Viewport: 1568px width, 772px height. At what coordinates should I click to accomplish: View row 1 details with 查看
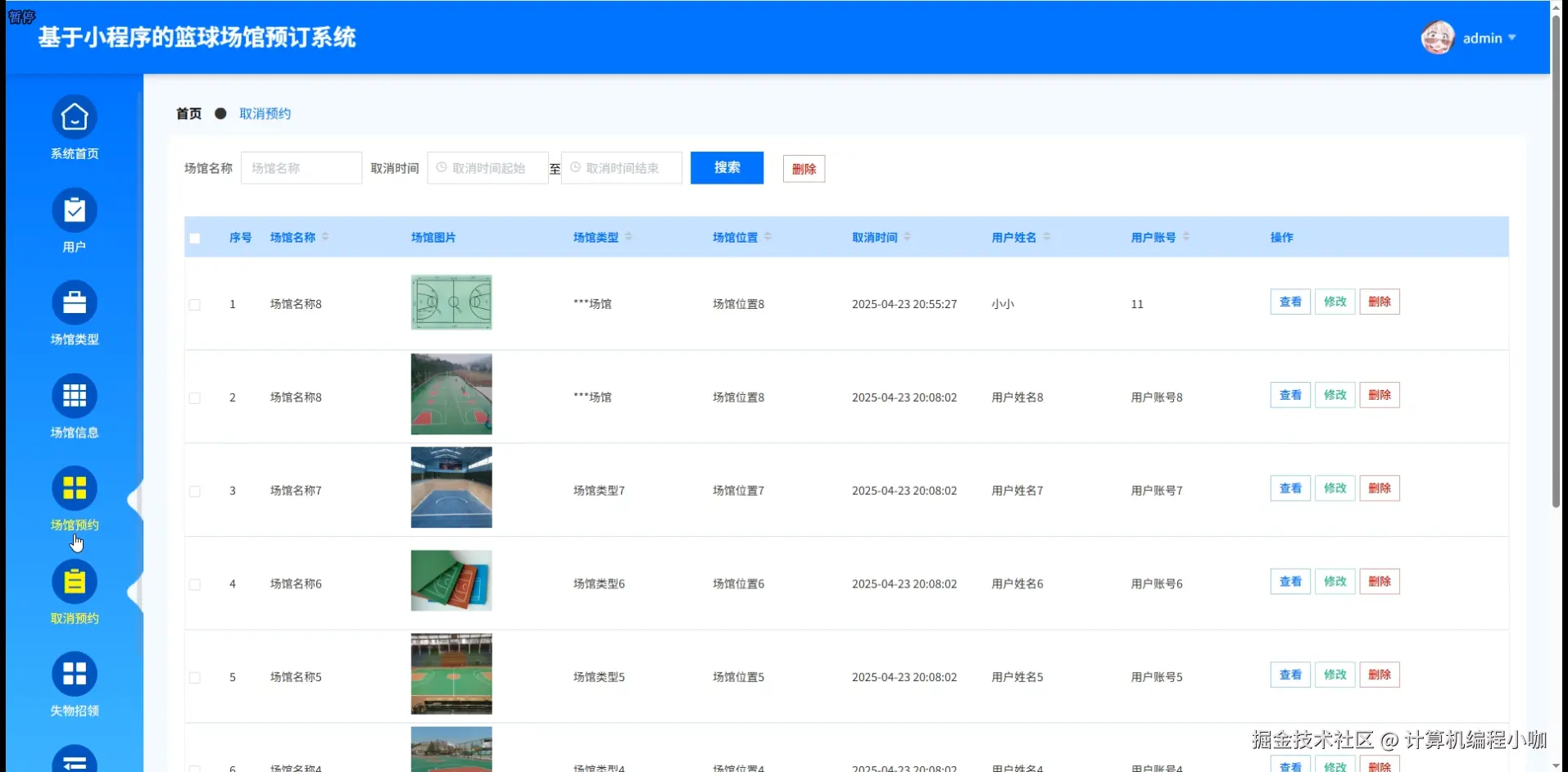click(x=1290, y=302)
